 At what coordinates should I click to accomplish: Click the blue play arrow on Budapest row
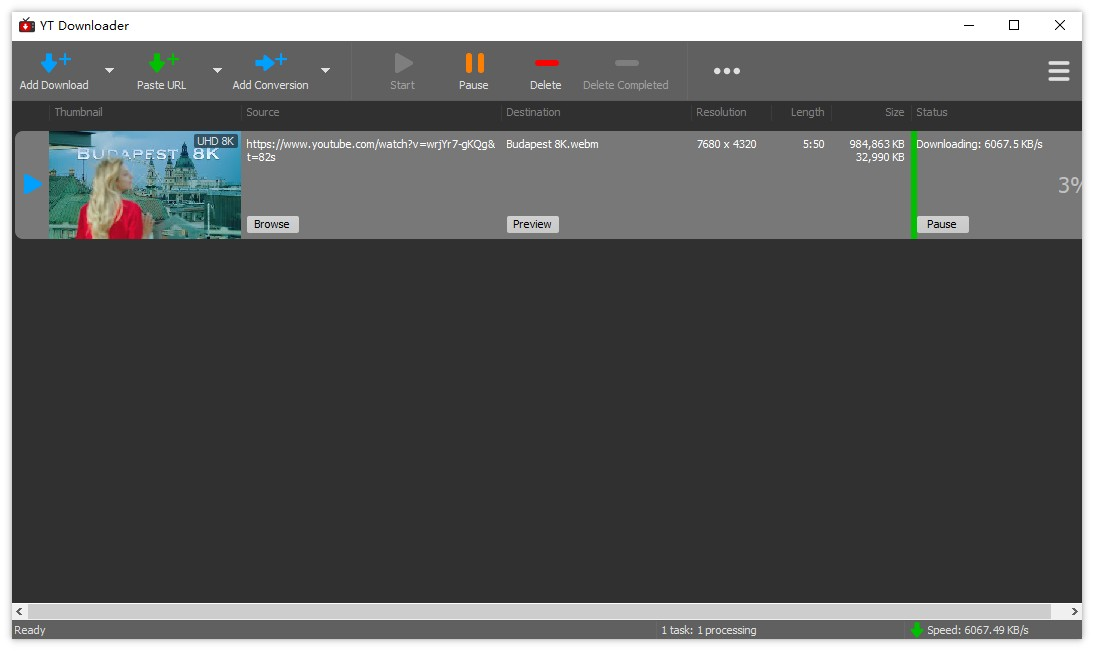point(33,184)
